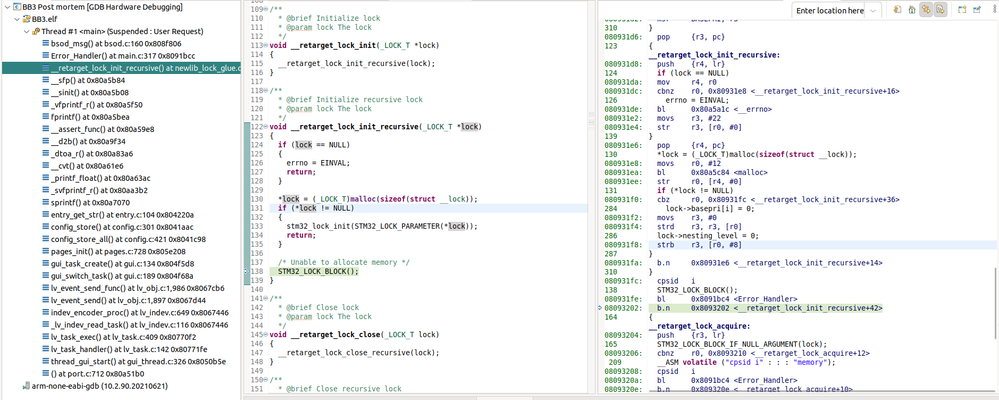Click stack frame icon beside config_store()
Image resolution: width=999 pixels, height=400 pixels.
point(46,227)
